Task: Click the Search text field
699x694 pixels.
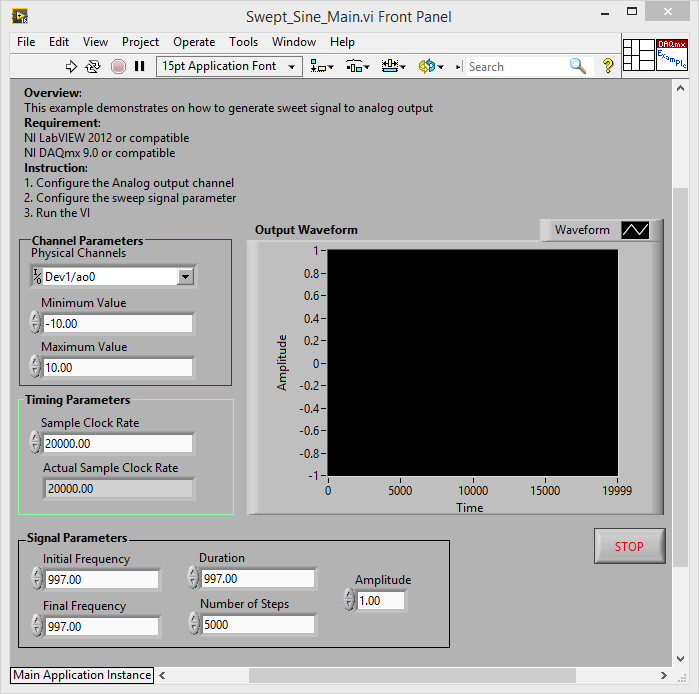Action: (x=517, y=67)
